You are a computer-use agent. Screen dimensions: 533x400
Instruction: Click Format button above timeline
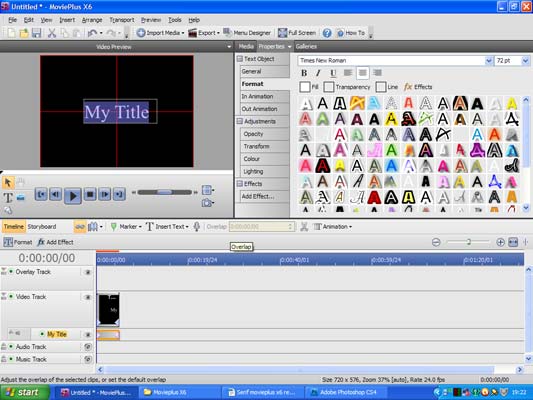tap(18, 242)
